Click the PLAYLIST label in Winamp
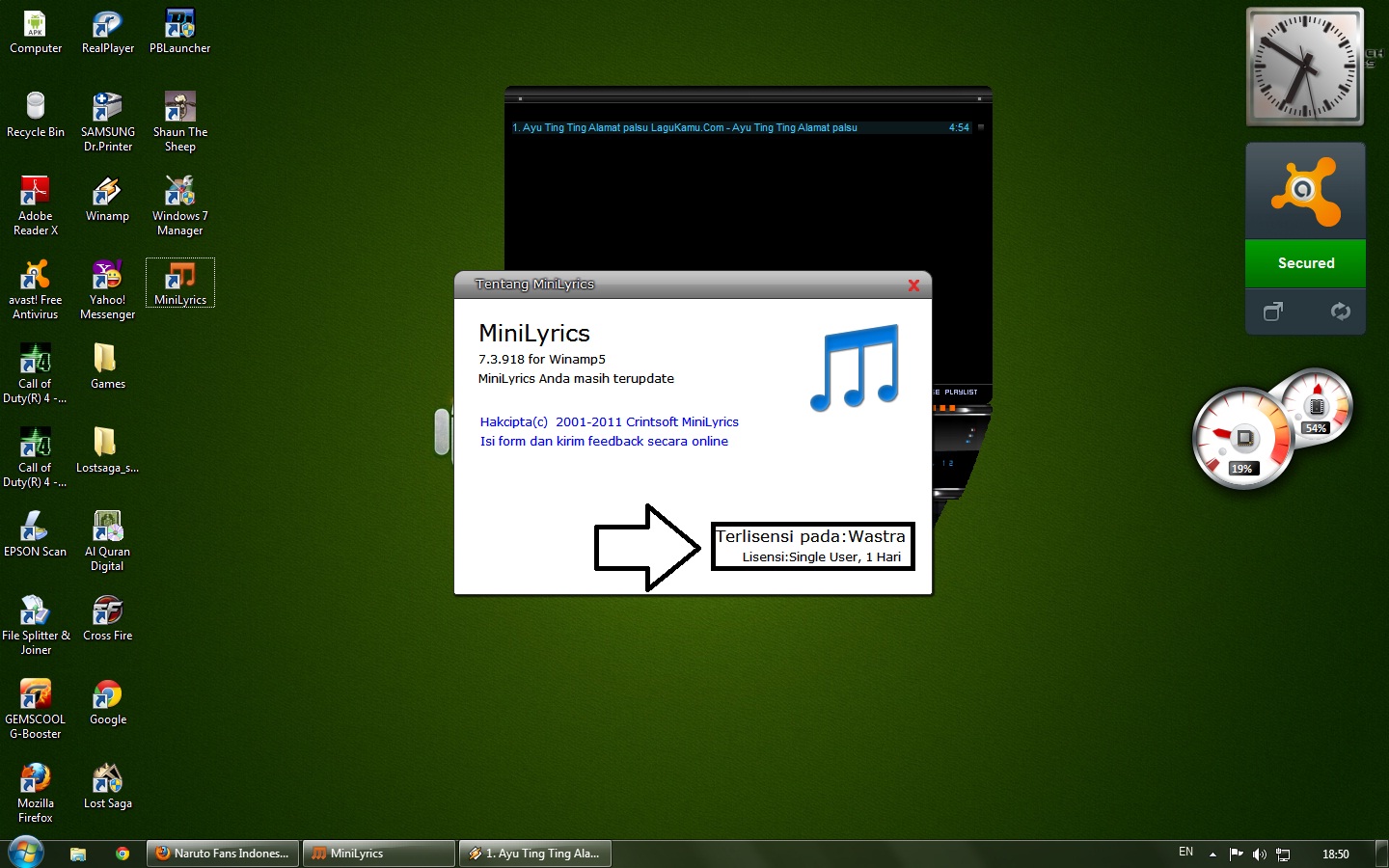This screenshot has width=1389, height=868. pyautogui.click(x=961, y=392)
